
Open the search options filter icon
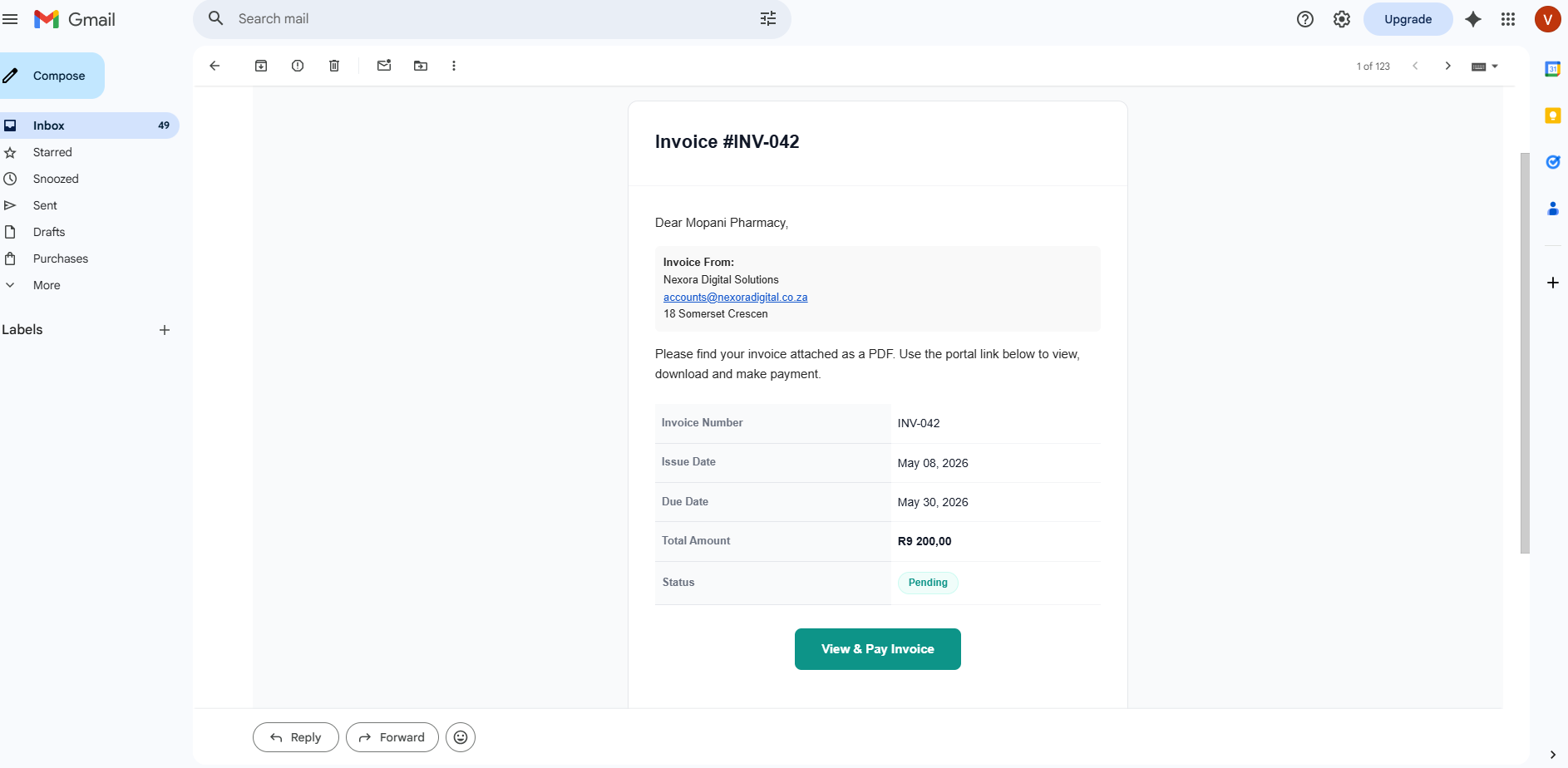click(768, 18)
